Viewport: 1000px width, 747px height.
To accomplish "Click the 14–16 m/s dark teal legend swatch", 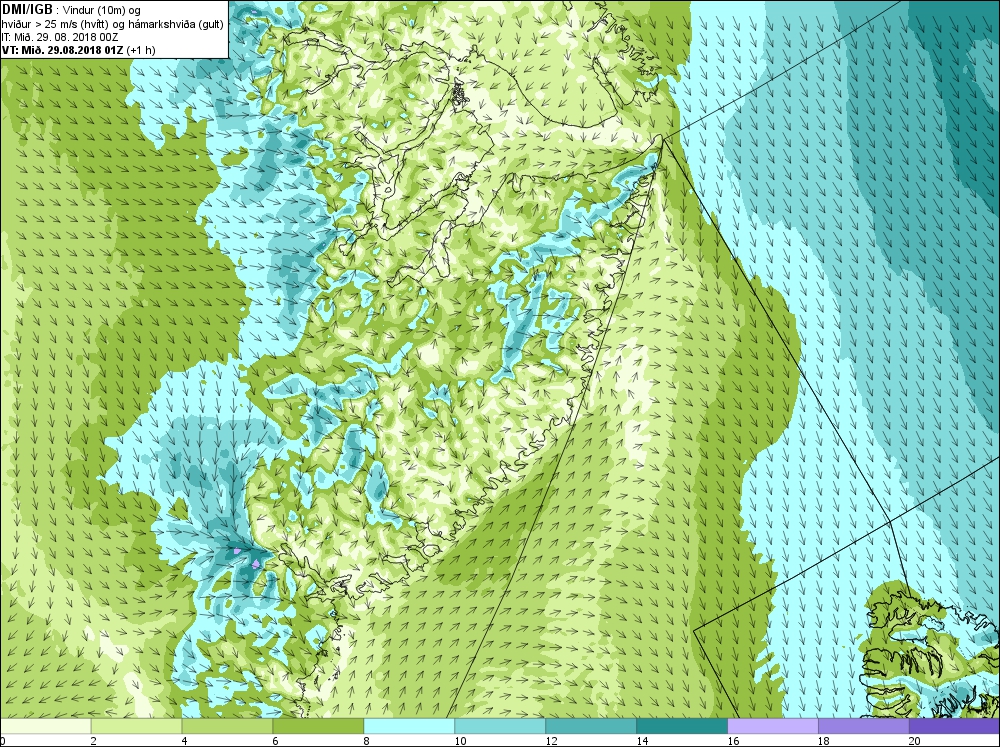I will (682, 727).
